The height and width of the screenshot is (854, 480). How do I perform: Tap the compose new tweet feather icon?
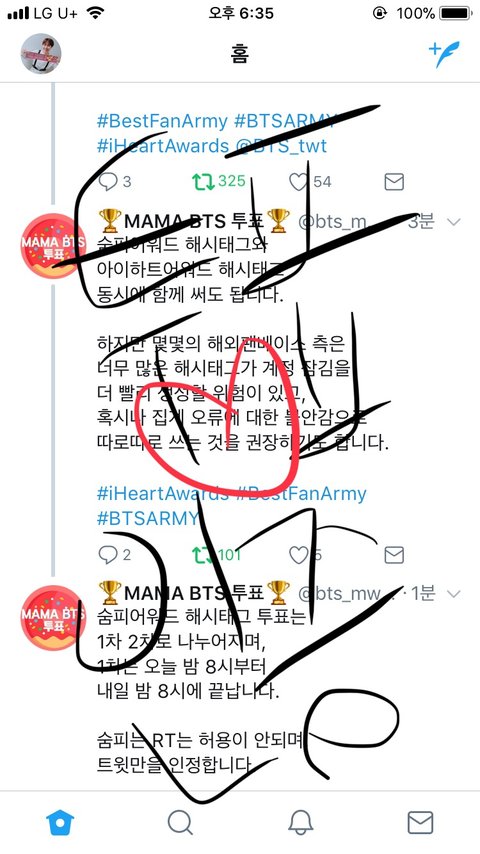pyautogui.click(x=444, y=54)
